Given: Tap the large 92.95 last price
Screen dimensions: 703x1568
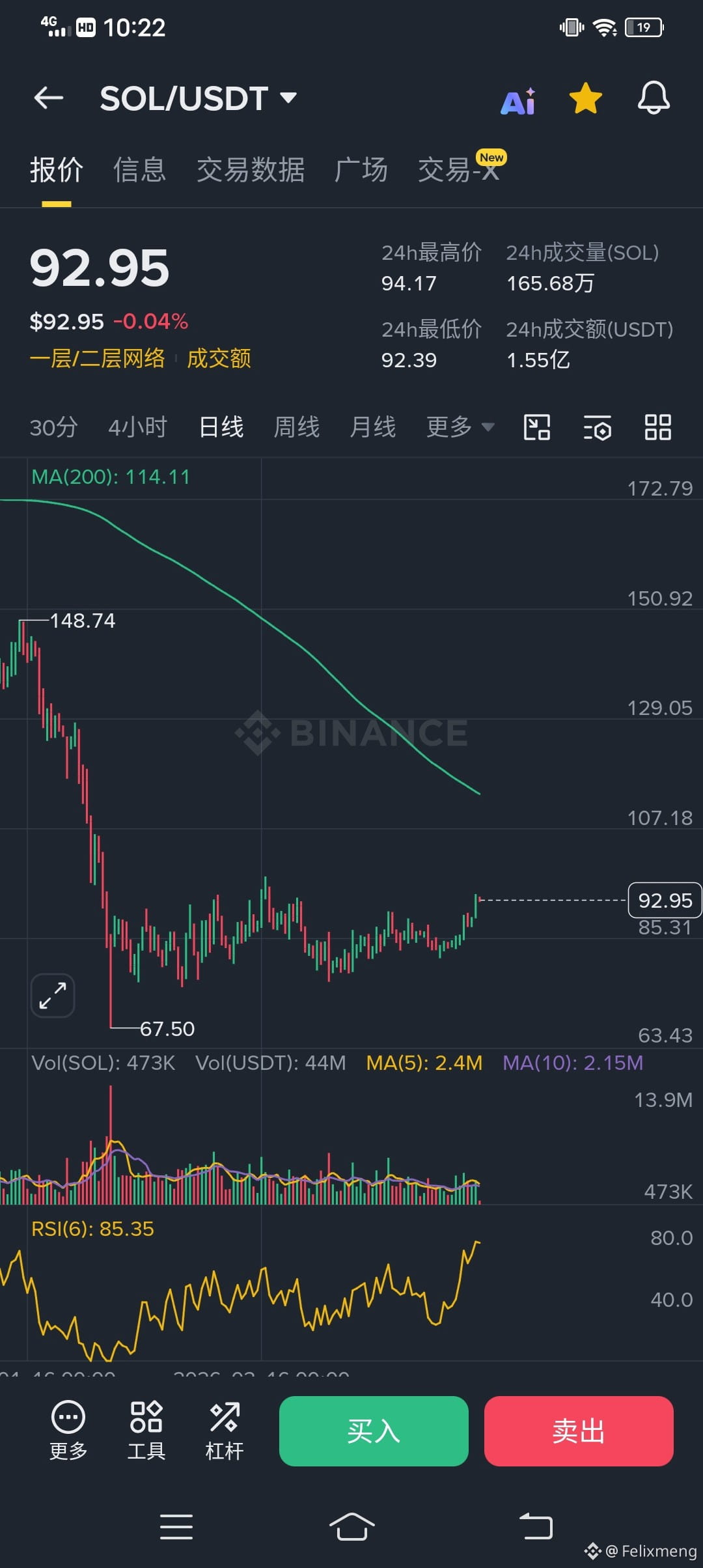Looking at the screenshot, I should (100, 268).
